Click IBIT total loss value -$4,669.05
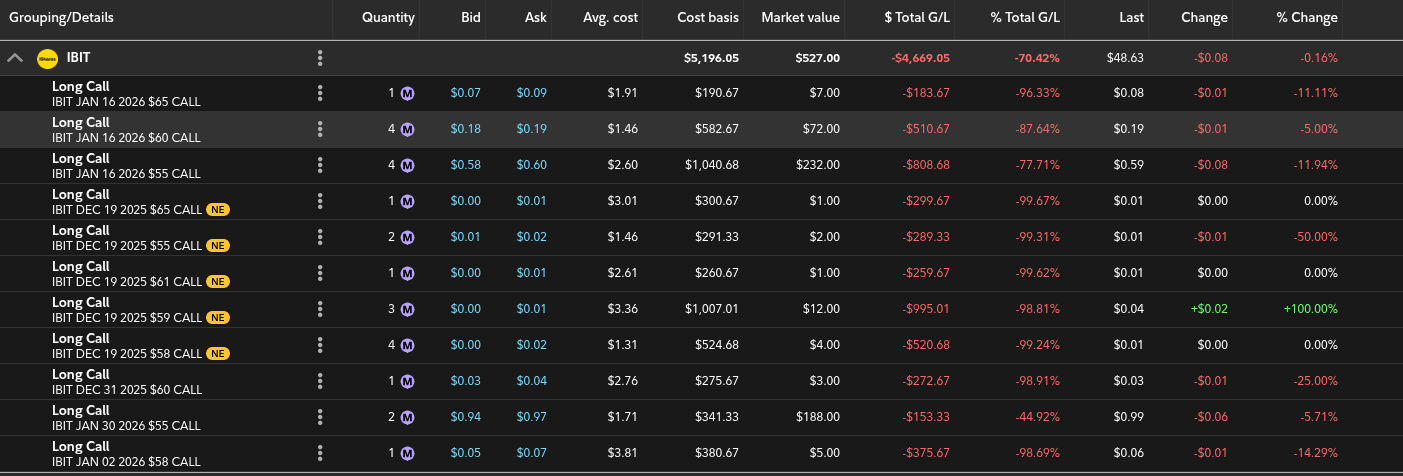The image size is (1403, 476). (x=920, y=58)
